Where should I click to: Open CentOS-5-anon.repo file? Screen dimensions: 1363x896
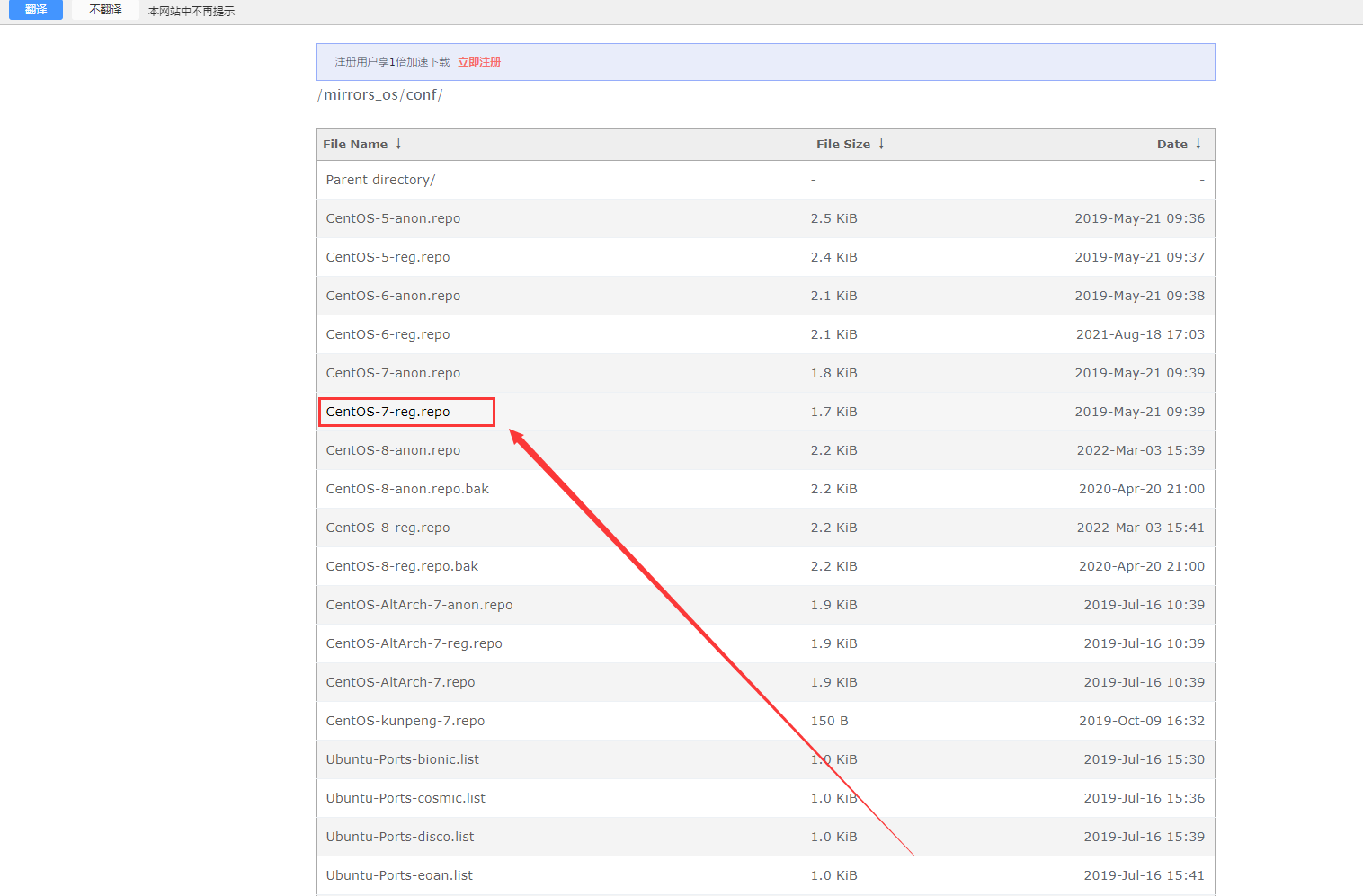393,218
